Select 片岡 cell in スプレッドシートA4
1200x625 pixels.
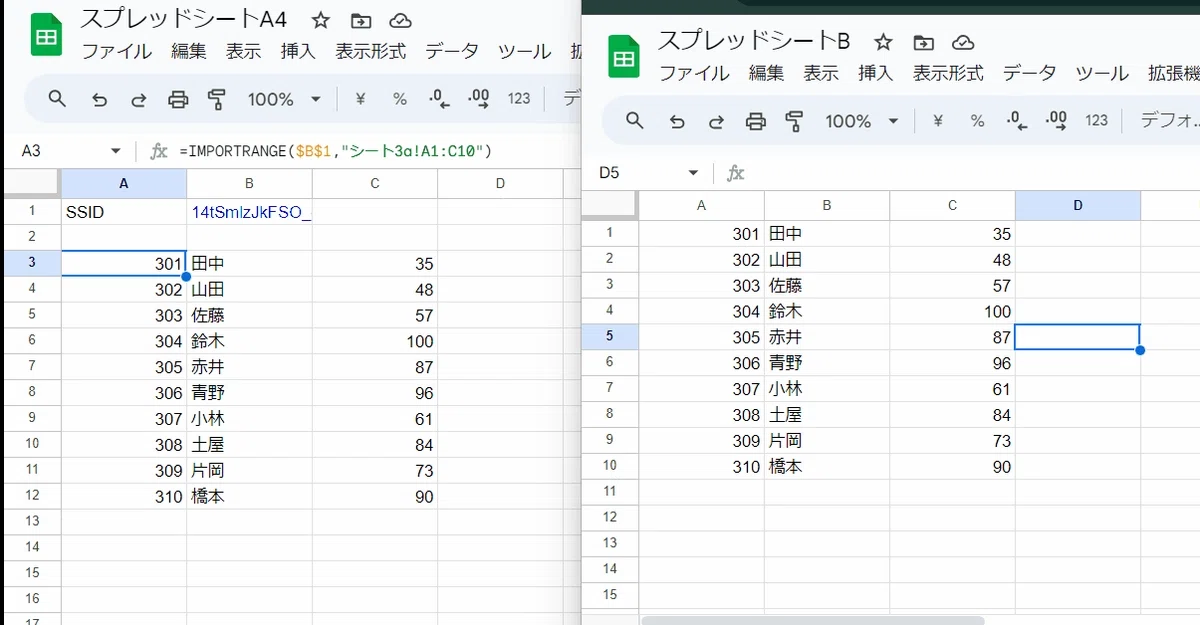pyautogui.click(x=249, y=470)
